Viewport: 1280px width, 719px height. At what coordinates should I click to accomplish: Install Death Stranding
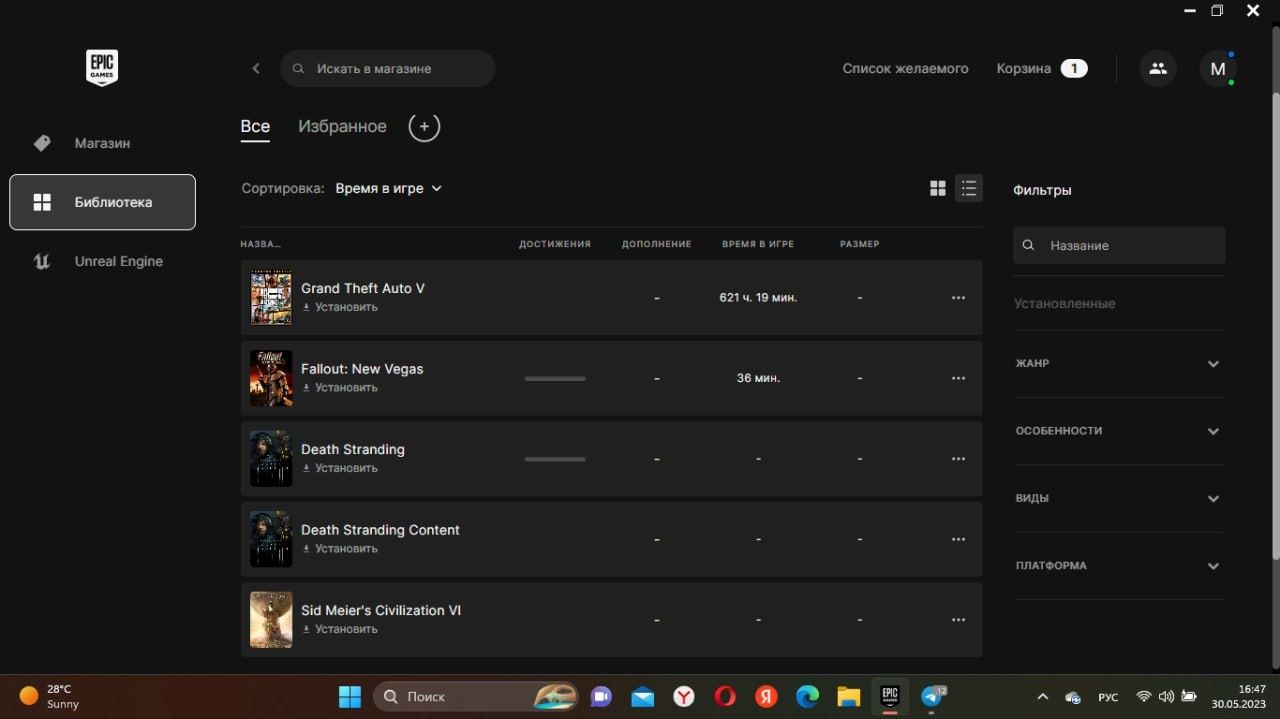point(340,468)
